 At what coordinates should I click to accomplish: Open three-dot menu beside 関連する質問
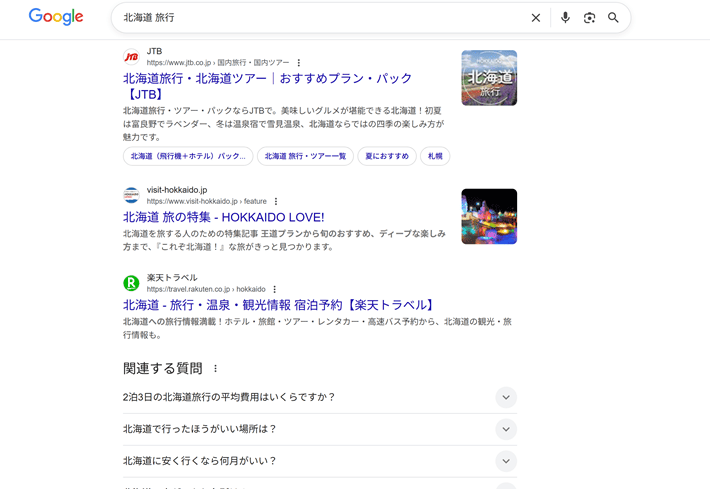pos(216,369)
